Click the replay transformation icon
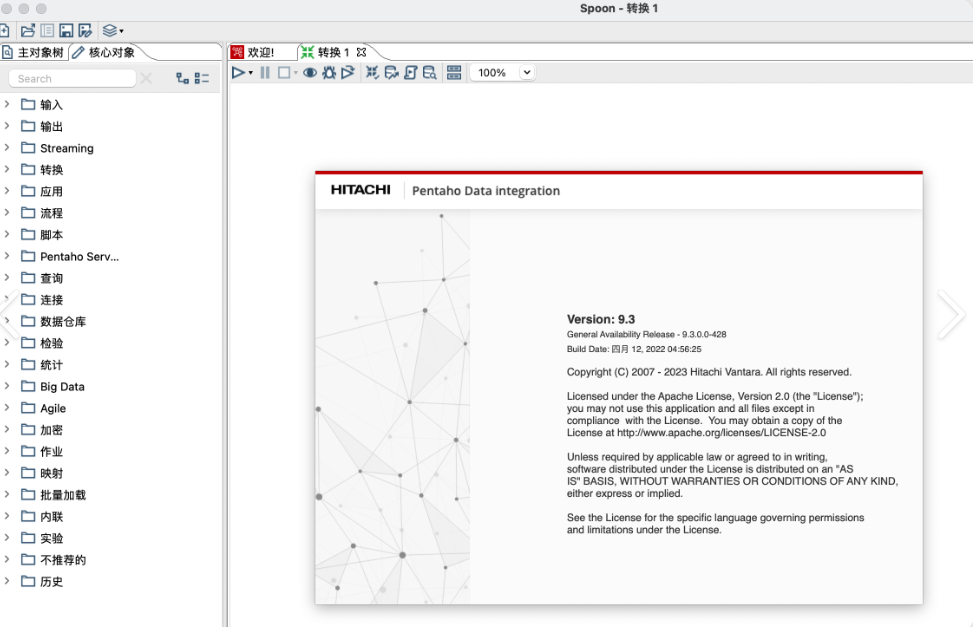973x627 pixels. point(348,73)
